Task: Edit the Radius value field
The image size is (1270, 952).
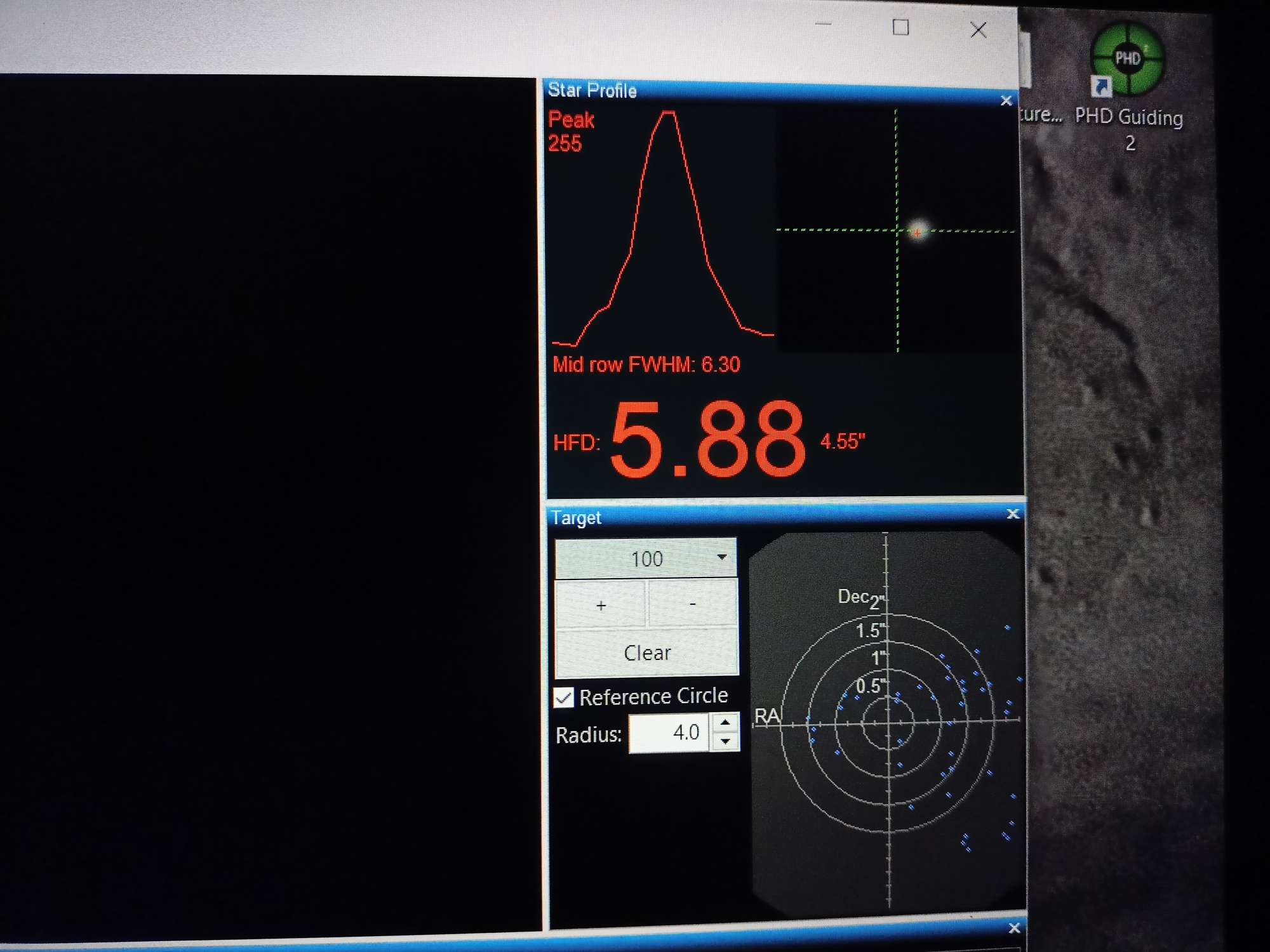Action: [669, 733]
